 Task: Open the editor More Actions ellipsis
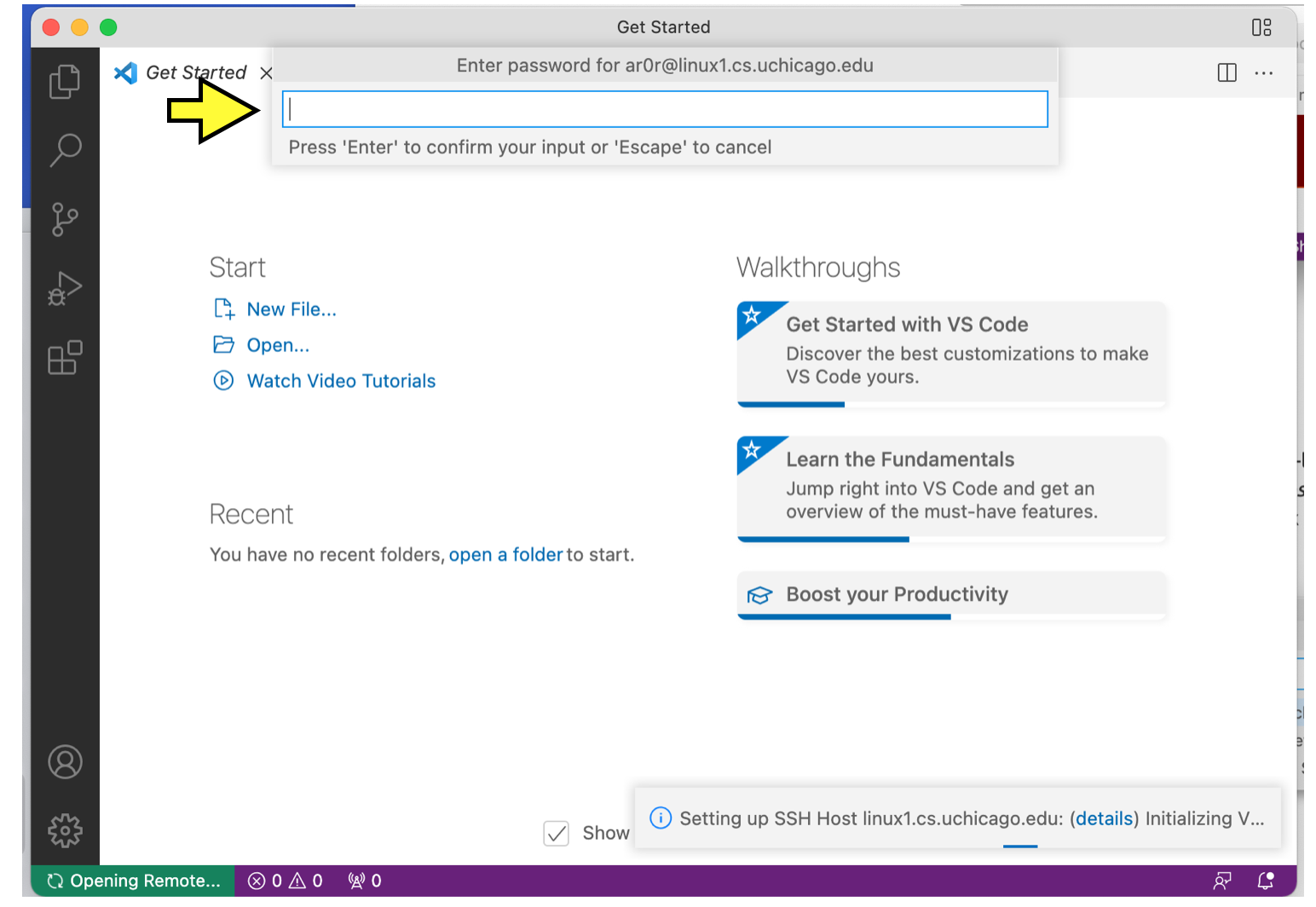coord(1263,72)
